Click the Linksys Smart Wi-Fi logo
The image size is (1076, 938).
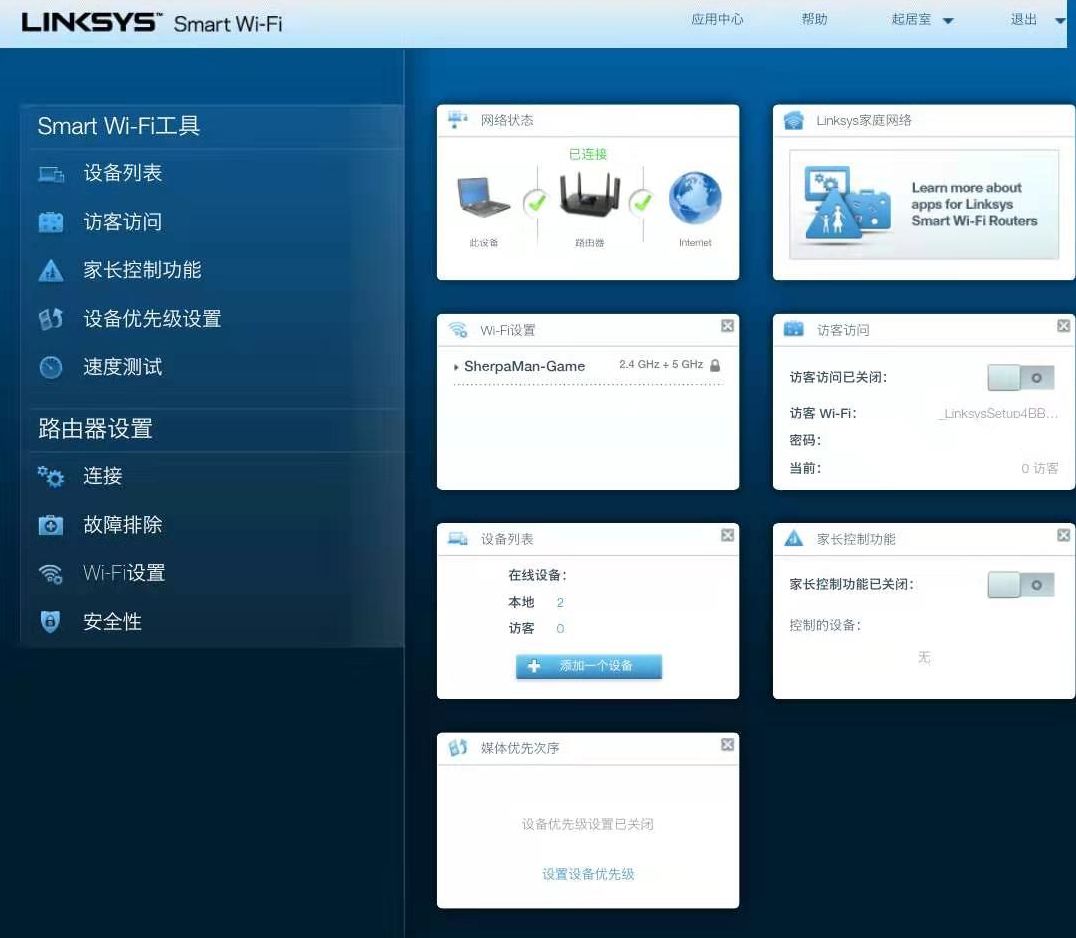click(152, 23)
